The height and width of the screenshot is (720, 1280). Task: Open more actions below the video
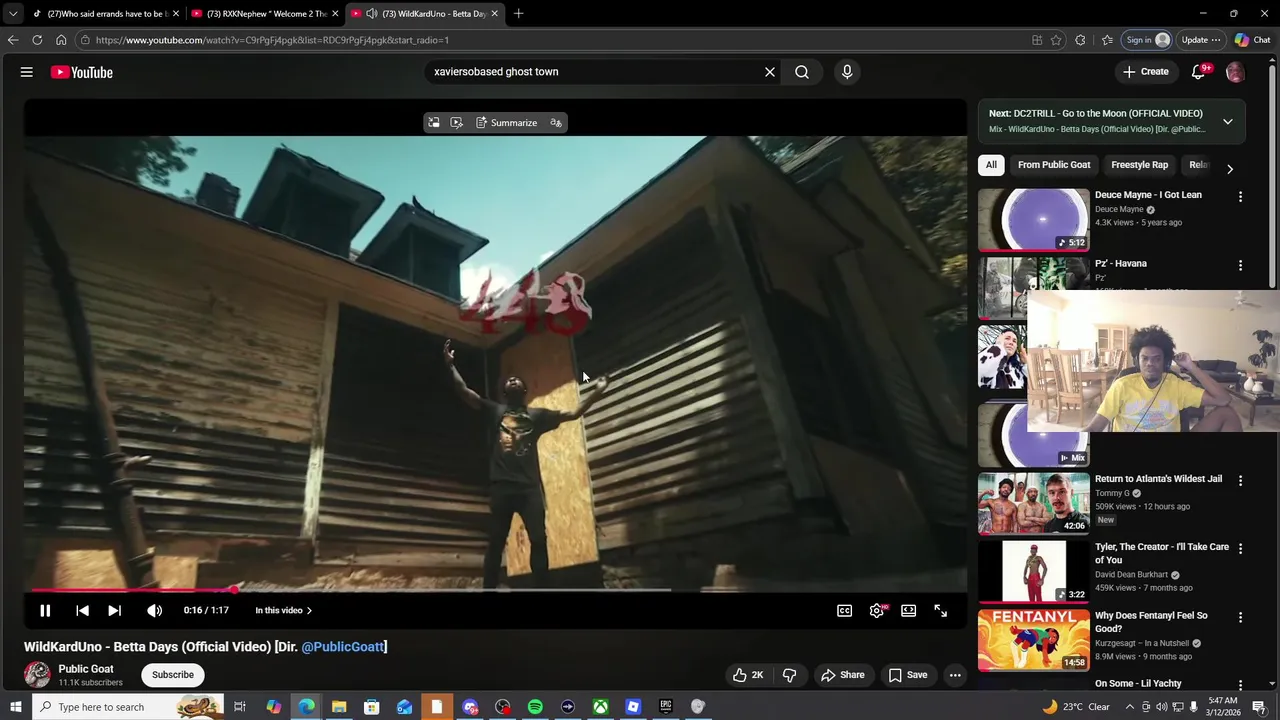tap(955, 675)
